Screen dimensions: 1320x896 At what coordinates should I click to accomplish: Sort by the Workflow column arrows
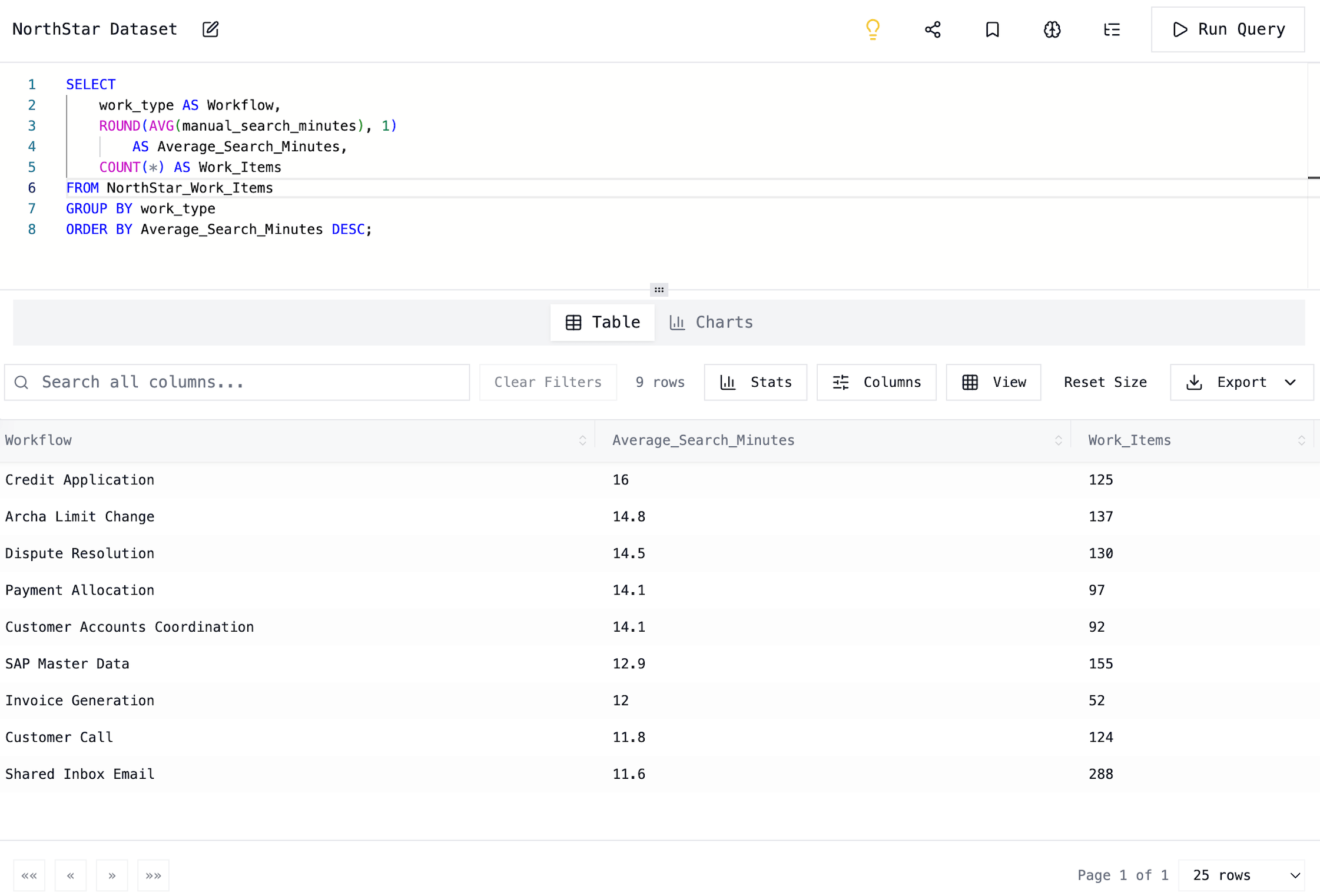[x=582, y=440]
